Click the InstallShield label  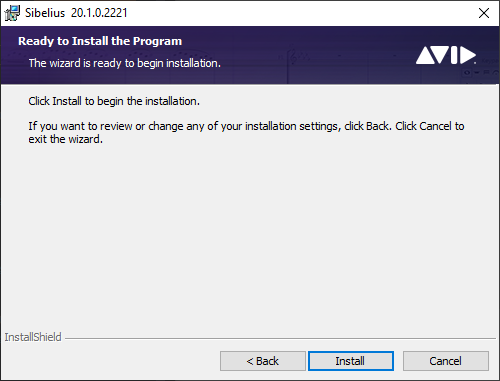[x=33, y=337]
